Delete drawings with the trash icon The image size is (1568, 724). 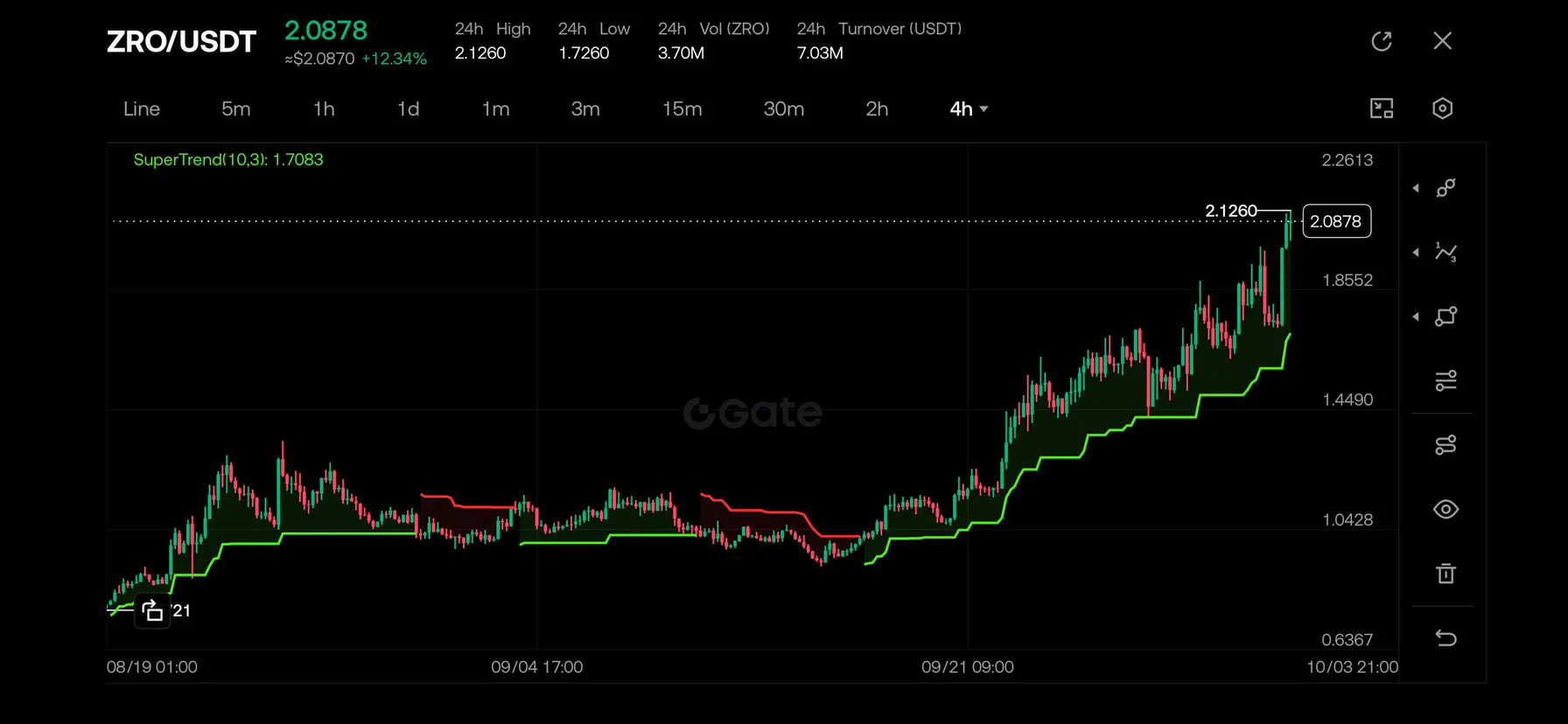[1446, 574]
